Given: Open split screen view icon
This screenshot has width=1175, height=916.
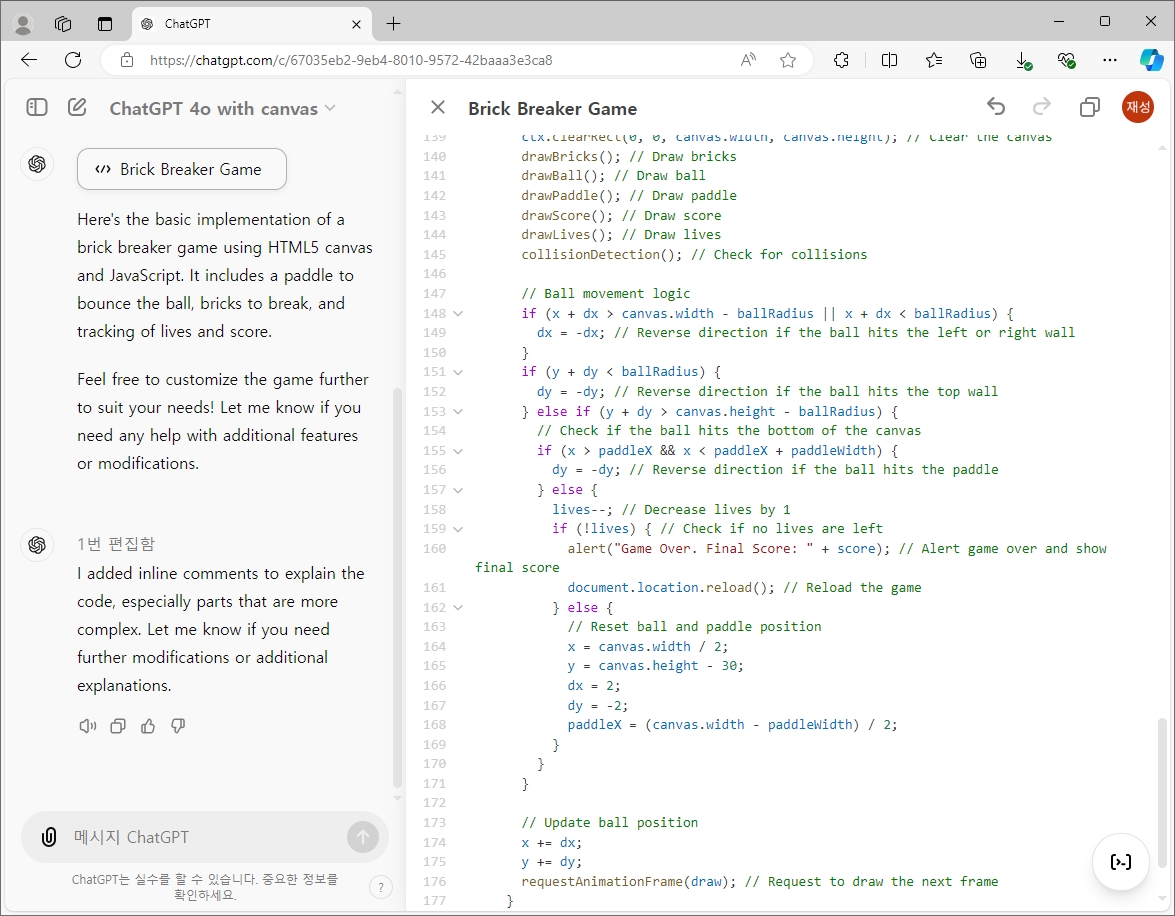Looking at the screenshot, I should click(x=889, y=60).
